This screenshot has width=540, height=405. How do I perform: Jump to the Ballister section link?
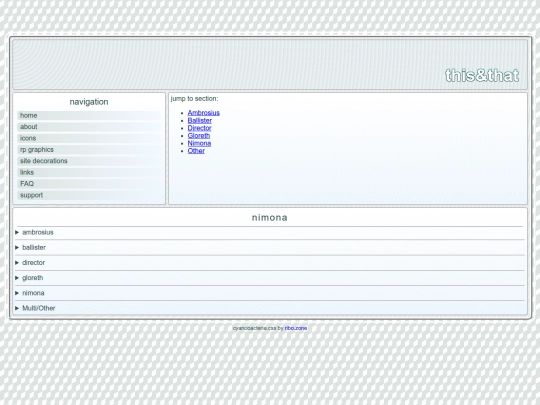coord(200,120)
